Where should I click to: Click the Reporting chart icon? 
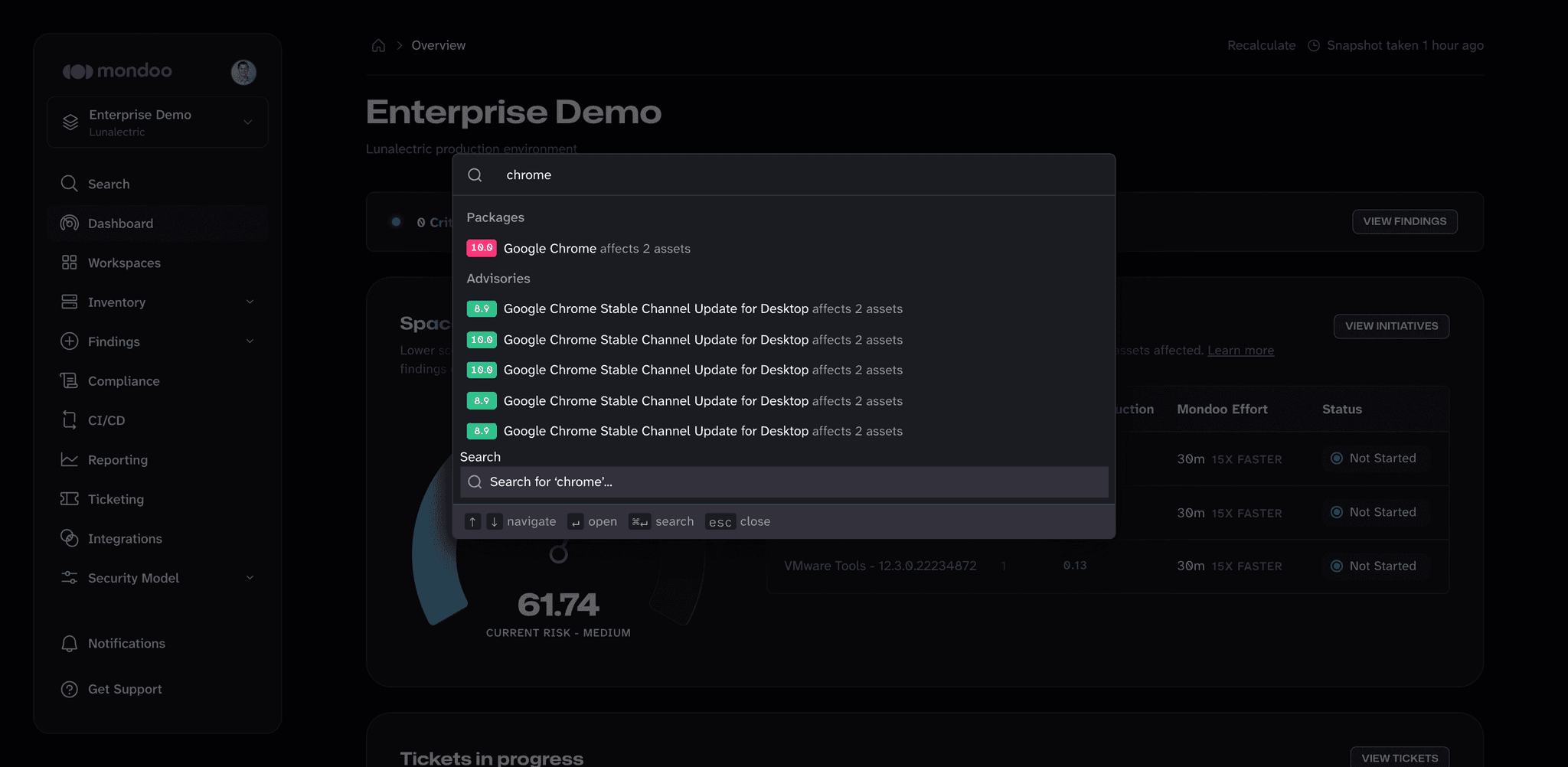pyautogui.click(x=69, y=459)
